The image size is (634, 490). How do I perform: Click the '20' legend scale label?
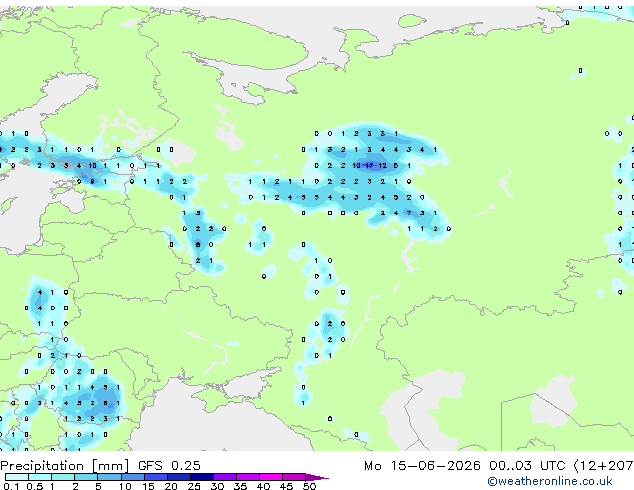point(171,486)
